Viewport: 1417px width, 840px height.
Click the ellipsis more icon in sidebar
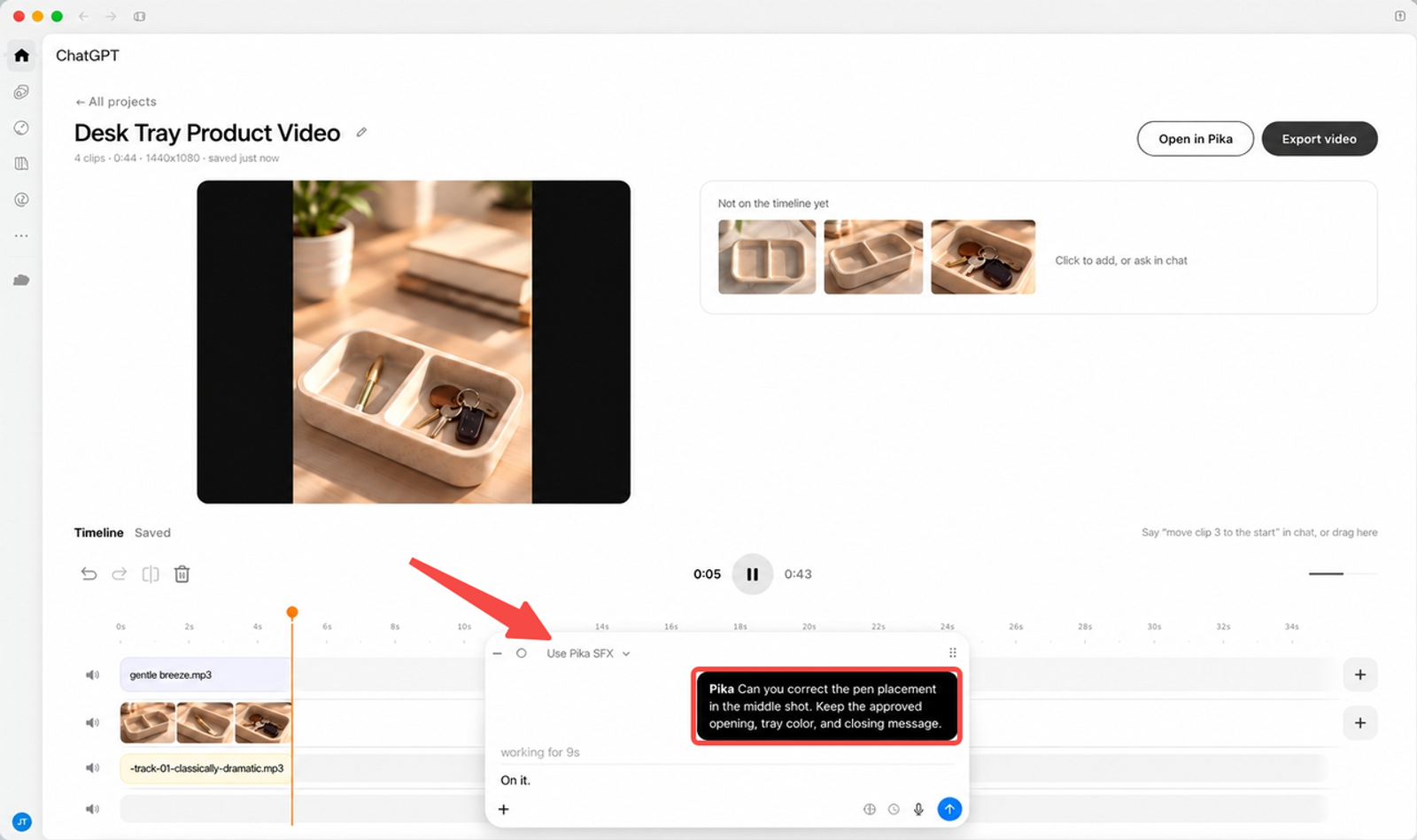pyautogui.click(x=21, y=235)
